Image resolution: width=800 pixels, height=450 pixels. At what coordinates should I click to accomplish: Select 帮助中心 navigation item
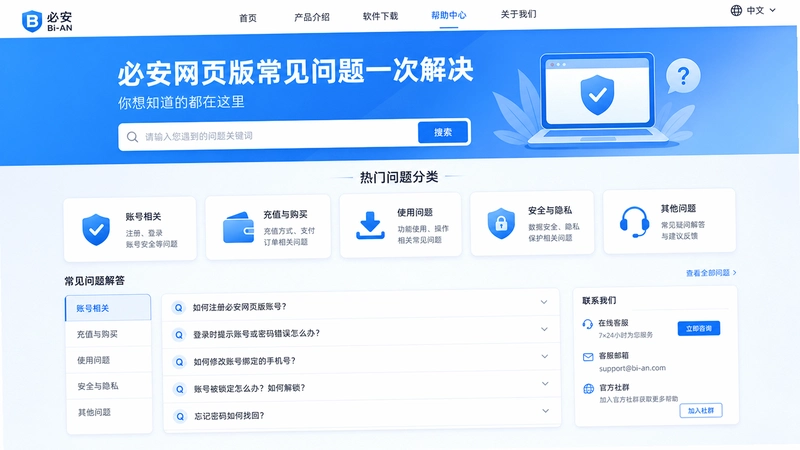coord(448,15)
